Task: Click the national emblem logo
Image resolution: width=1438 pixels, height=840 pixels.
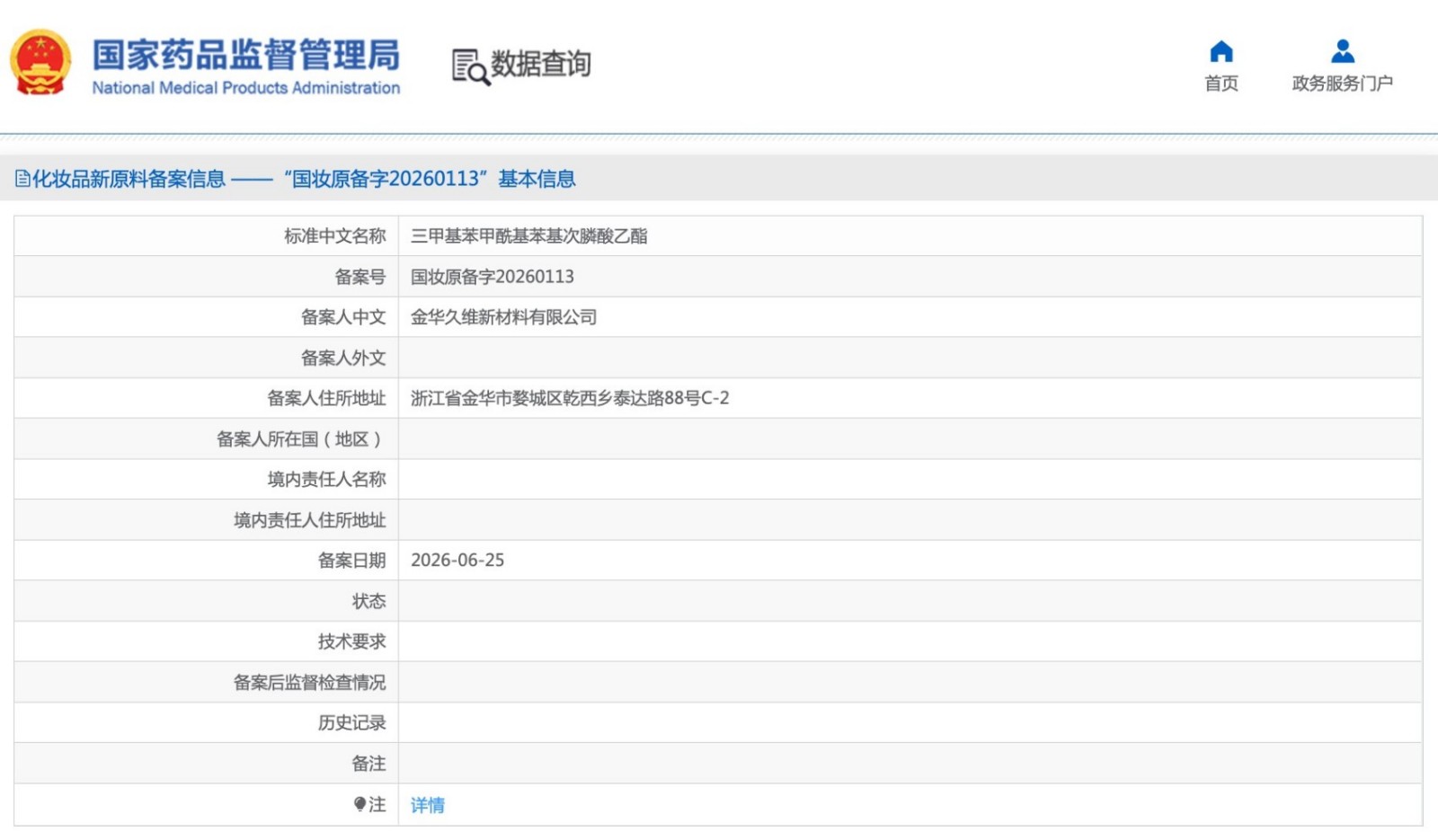Action: pos(40,62)
